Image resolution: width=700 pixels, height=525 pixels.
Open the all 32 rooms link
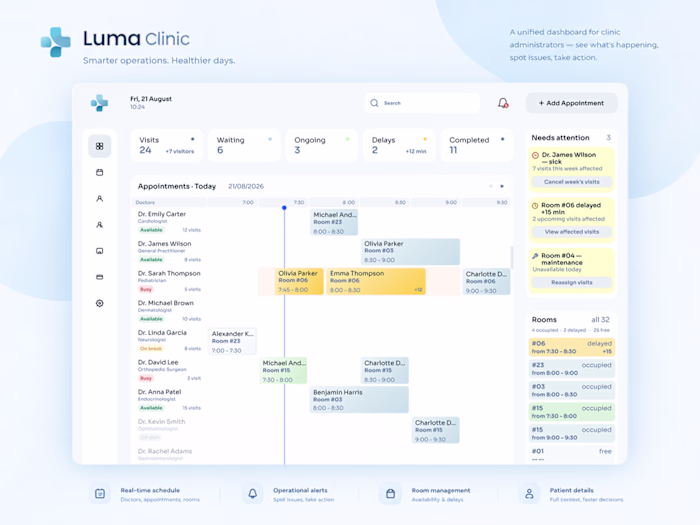point(600,320)
